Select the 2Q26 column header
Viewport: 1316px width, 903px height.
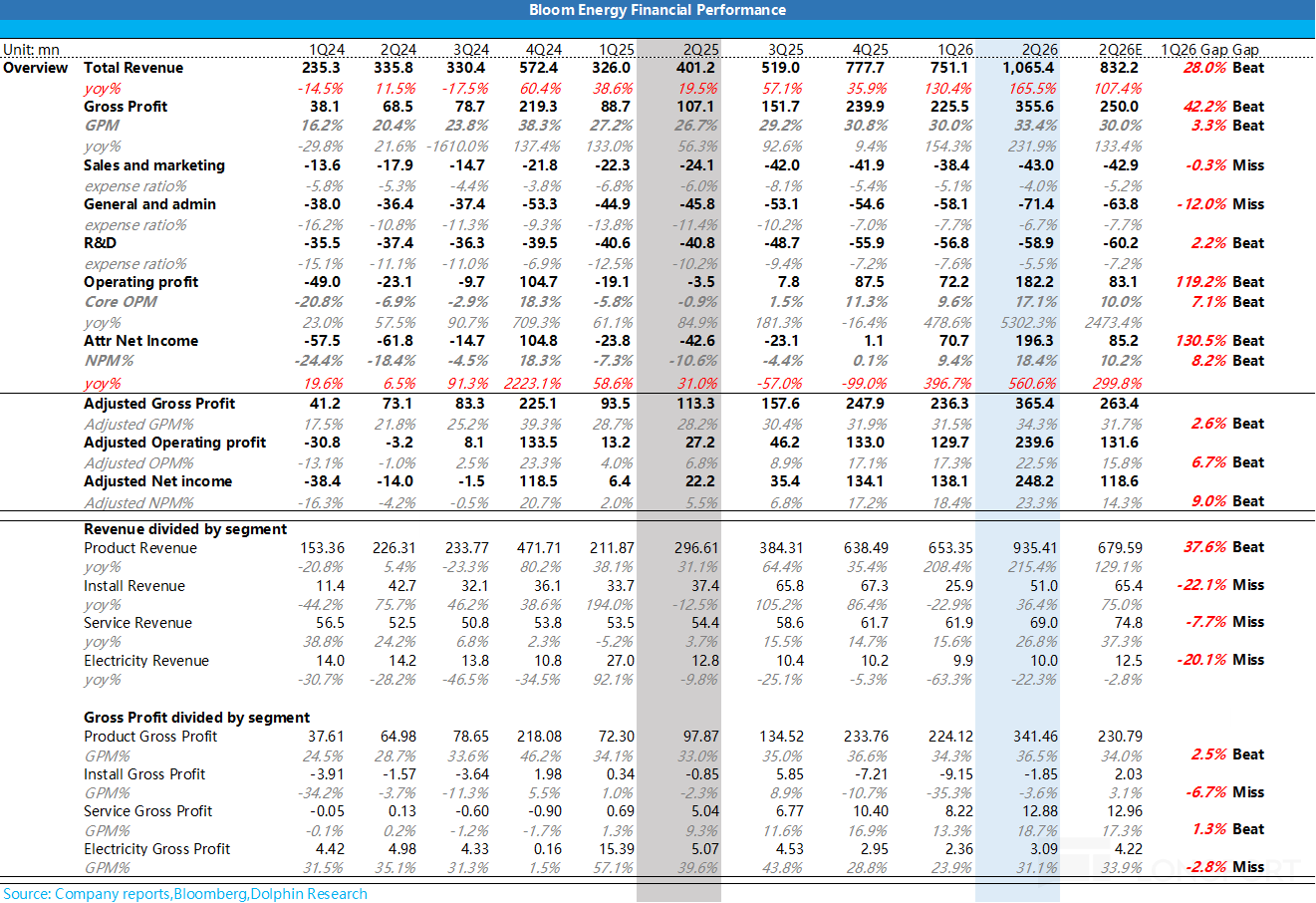(x=1039, y=50)
